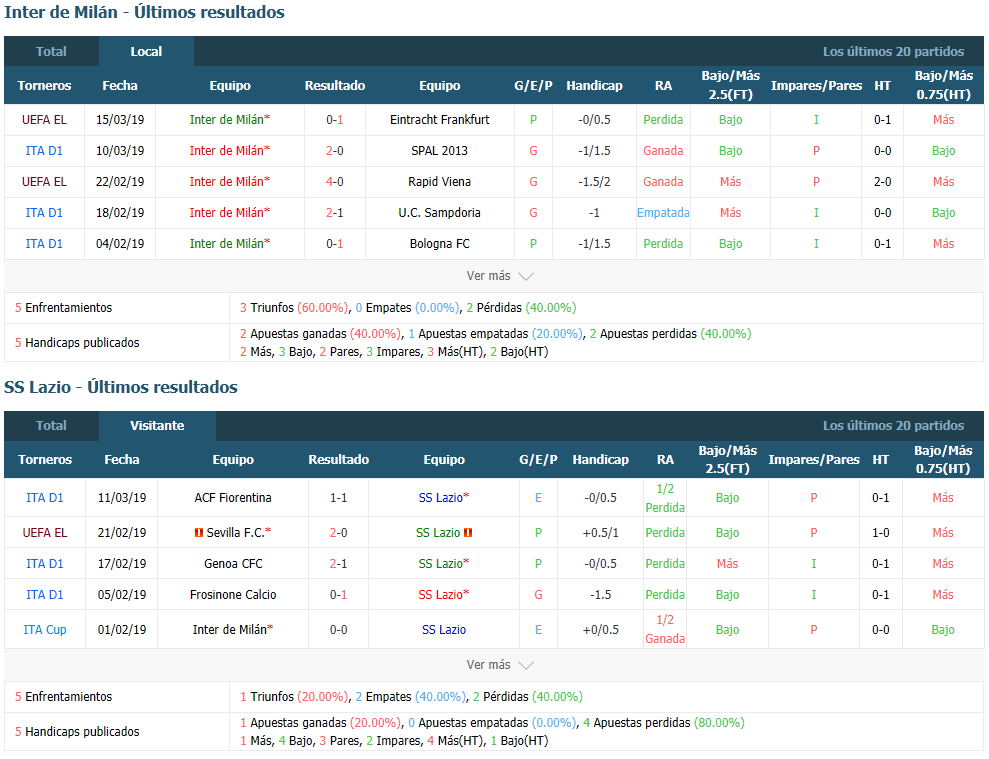Click the red card icon beside Sevilla F.C.
Viewport: 989px width, 759px height.
[199, 533]
